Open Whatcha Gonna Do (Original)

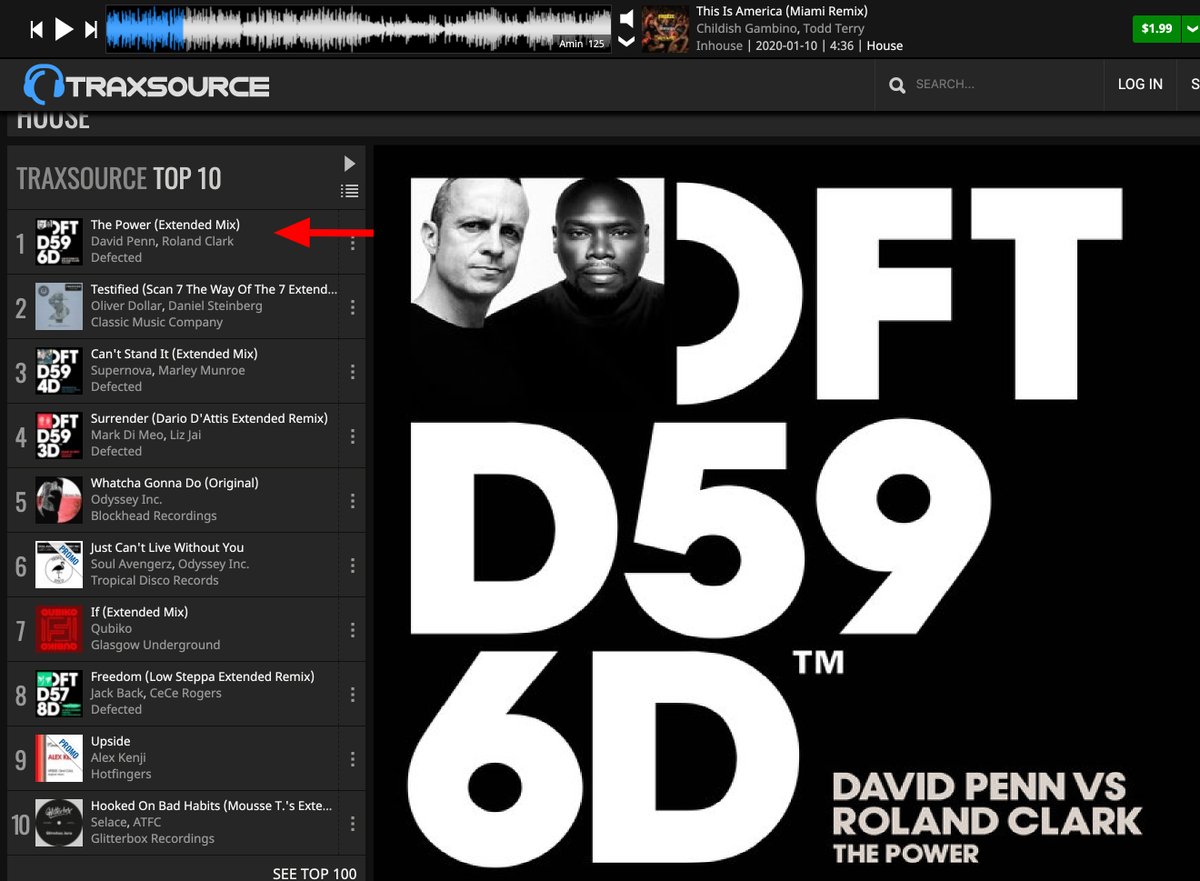pos(175,483)
